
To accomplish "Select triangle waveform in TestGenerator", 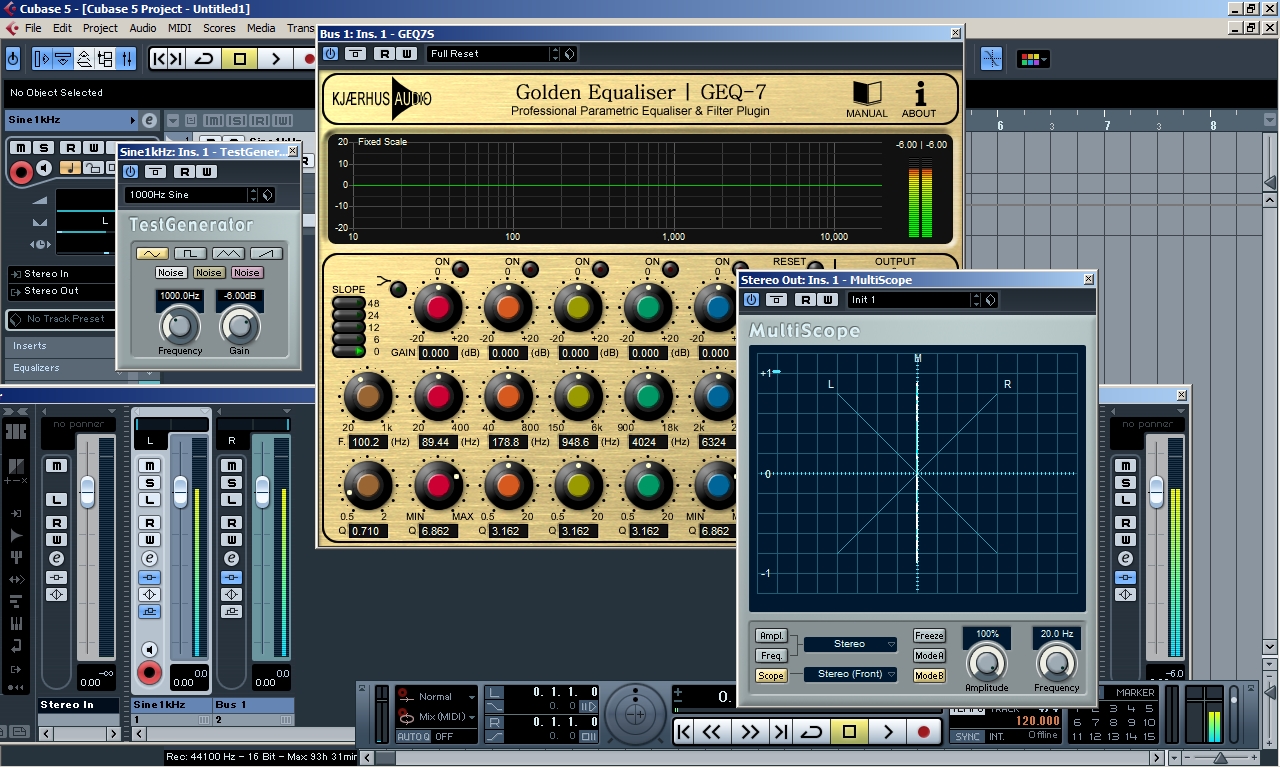I will [229, 253].
